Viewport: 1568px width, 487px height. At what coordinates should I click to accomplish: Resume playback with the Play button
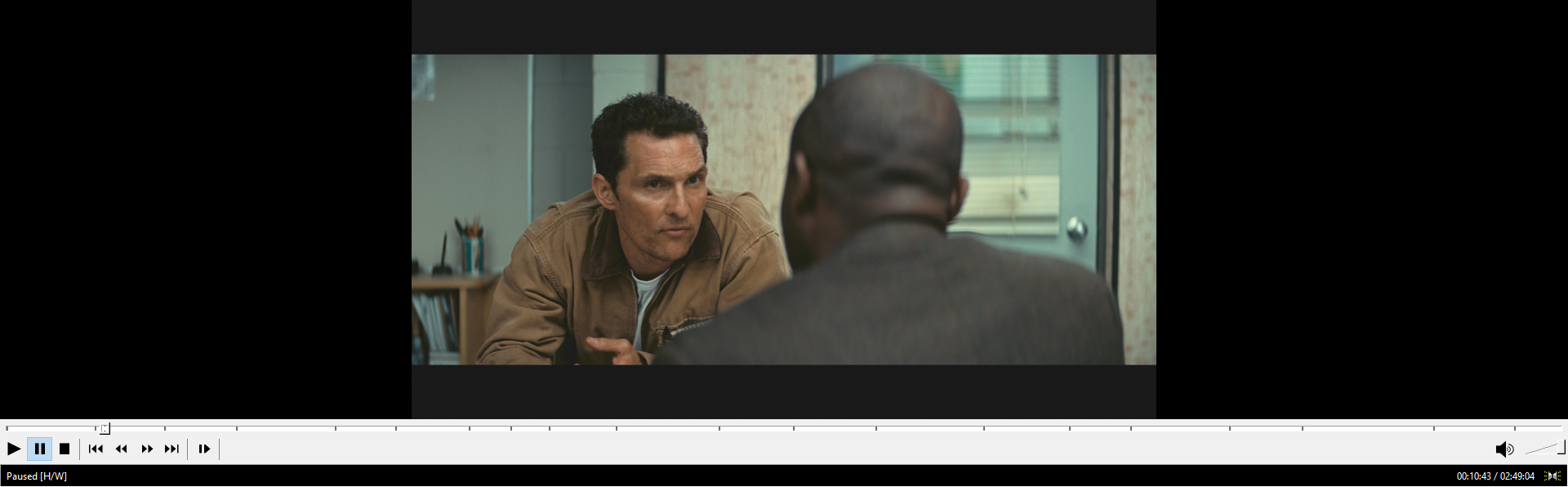[x=14, y=449]
